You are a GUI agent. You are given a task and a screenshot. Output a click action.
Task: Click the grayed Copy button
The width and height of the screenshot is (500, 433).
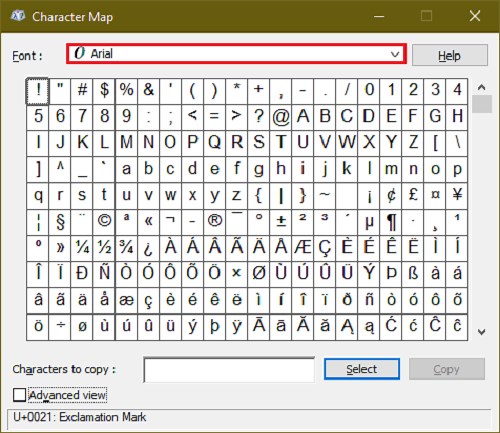tap(447, 369)
